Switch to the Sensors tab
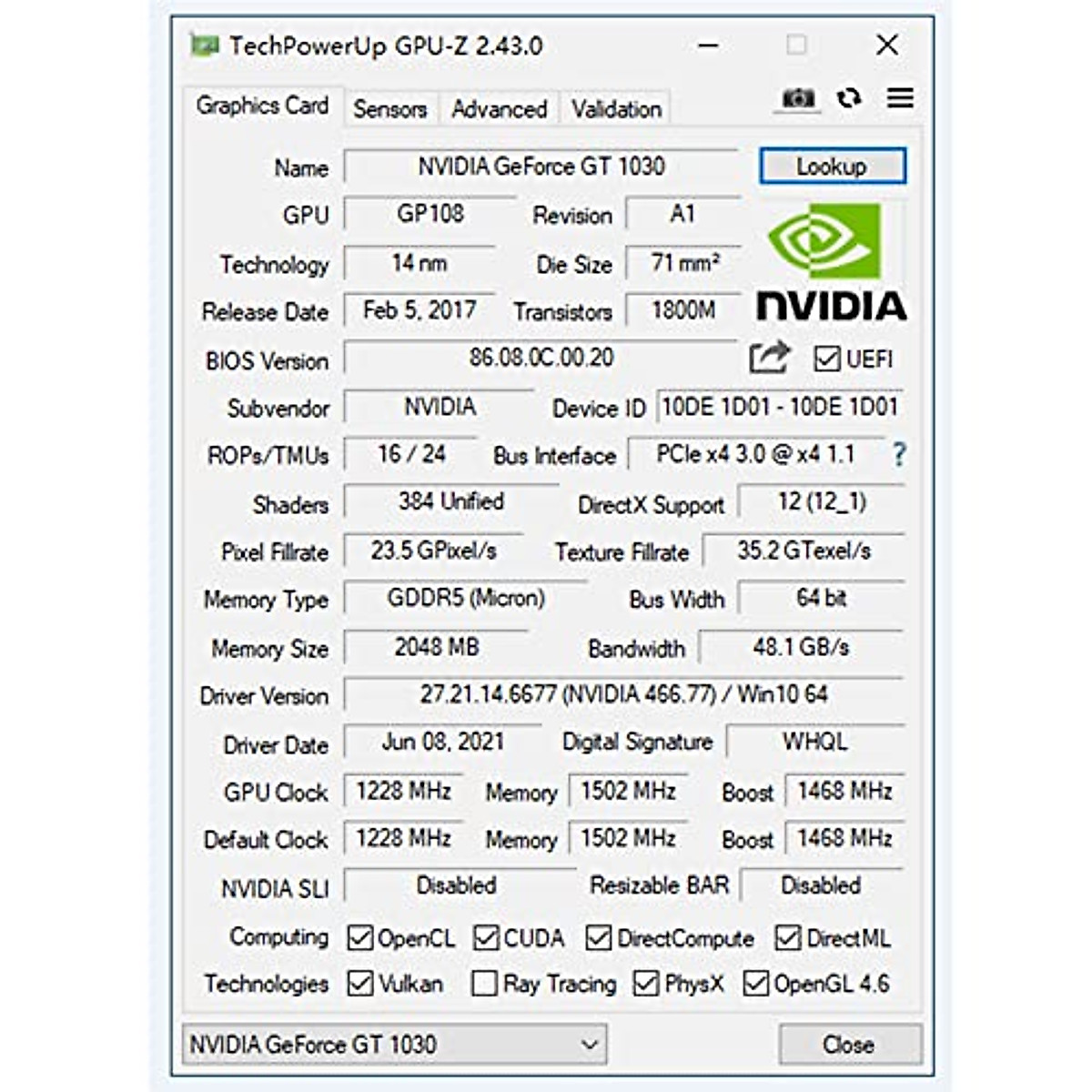1092x1092 pixels. [390, 108]
